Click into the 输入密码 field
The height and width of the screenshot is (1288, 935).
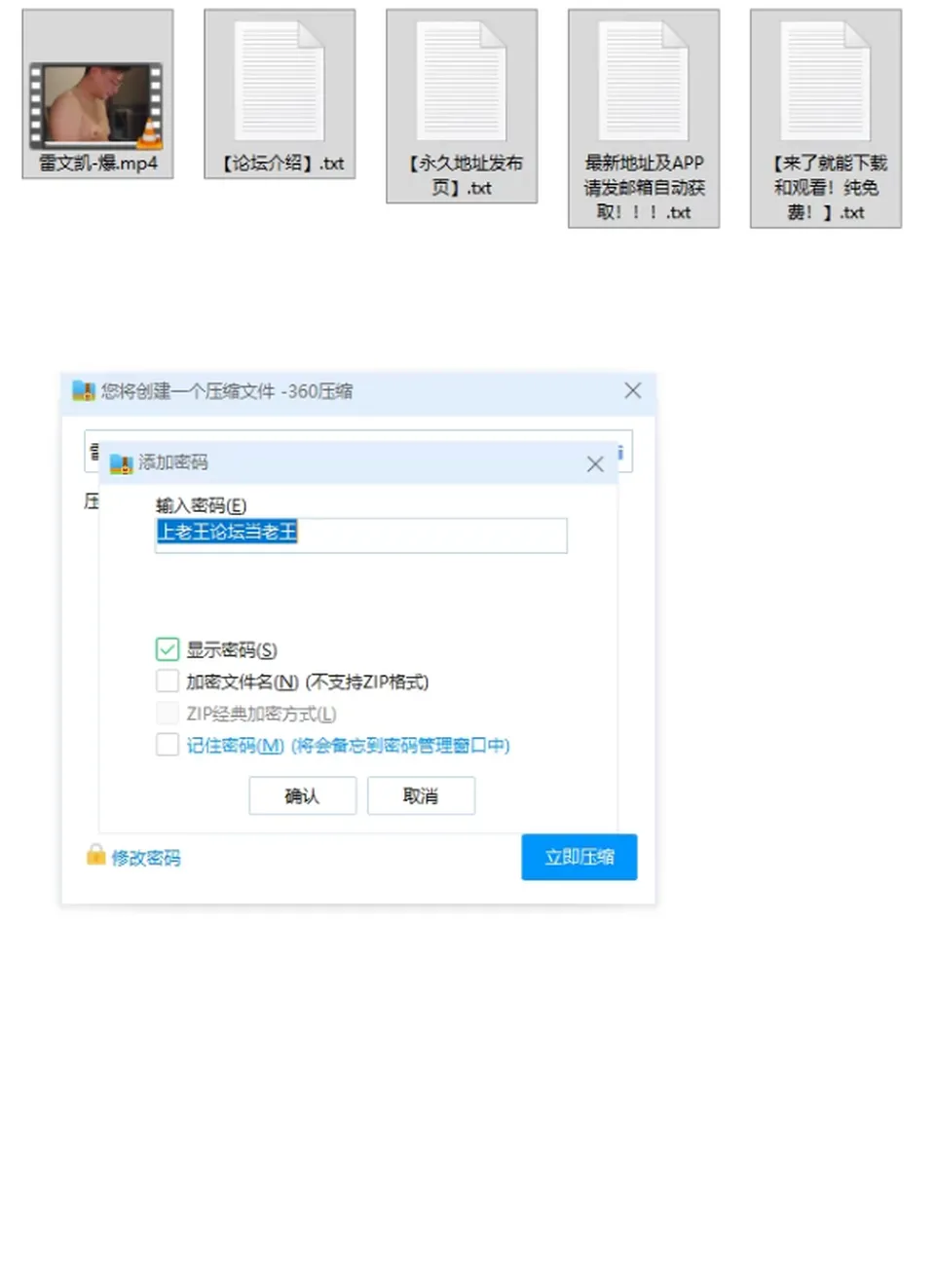(x=360, y=534)
